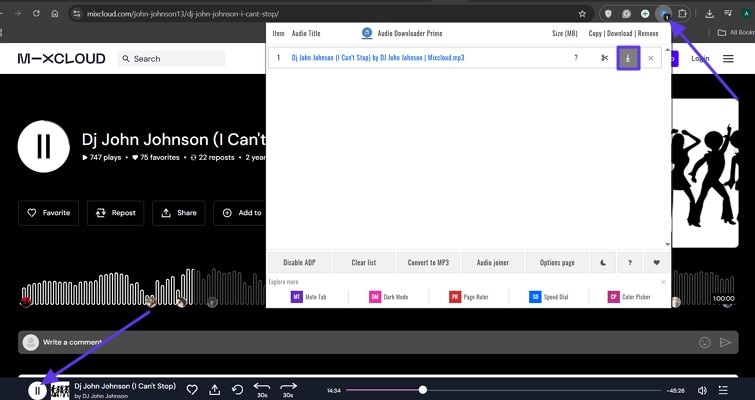755x400 pixels.
Task: Click the green plus extension icon
Action: coord(645,14)
